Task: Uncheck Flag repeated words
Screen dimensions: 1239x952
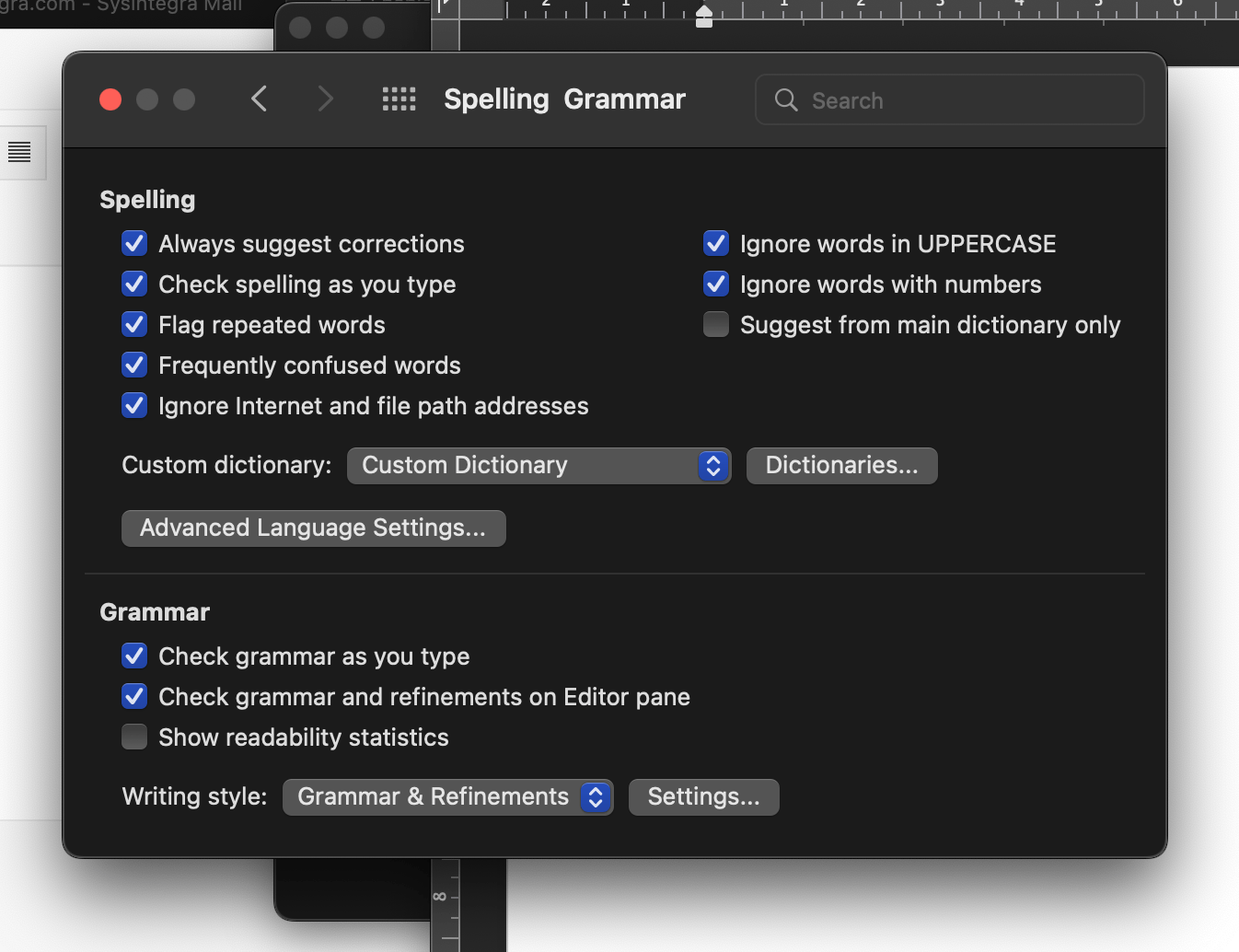Action: tap(134, 324)
